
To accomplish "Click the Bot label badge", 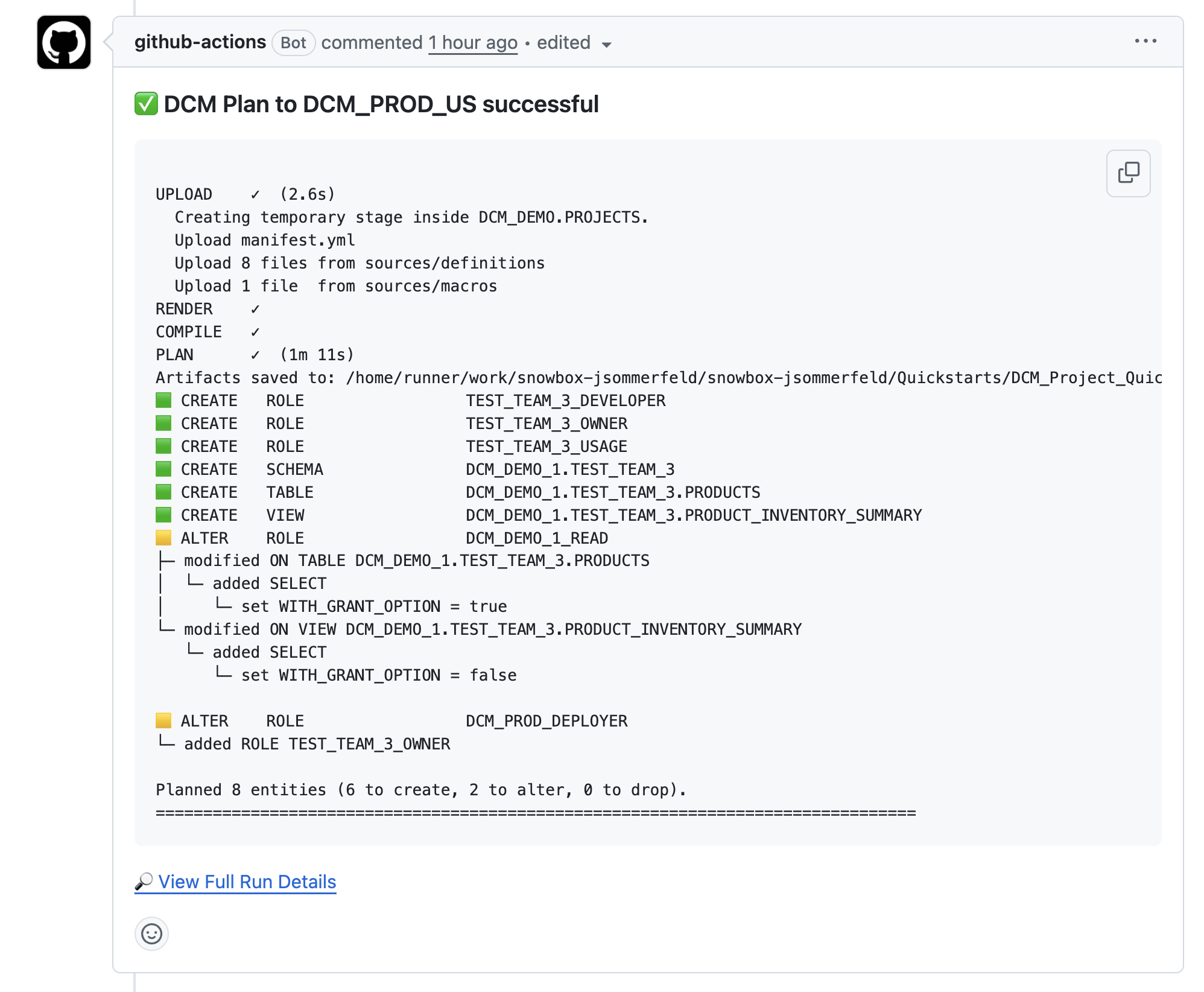I will [x=294, y=43].
